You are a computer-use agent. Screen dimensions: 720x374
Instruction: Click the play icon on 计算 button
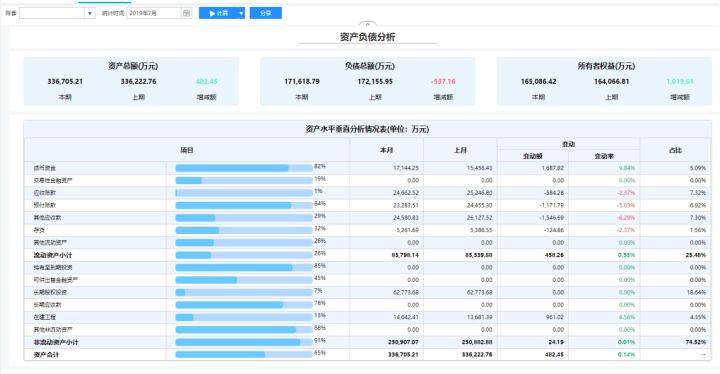(x=212, y=13)
